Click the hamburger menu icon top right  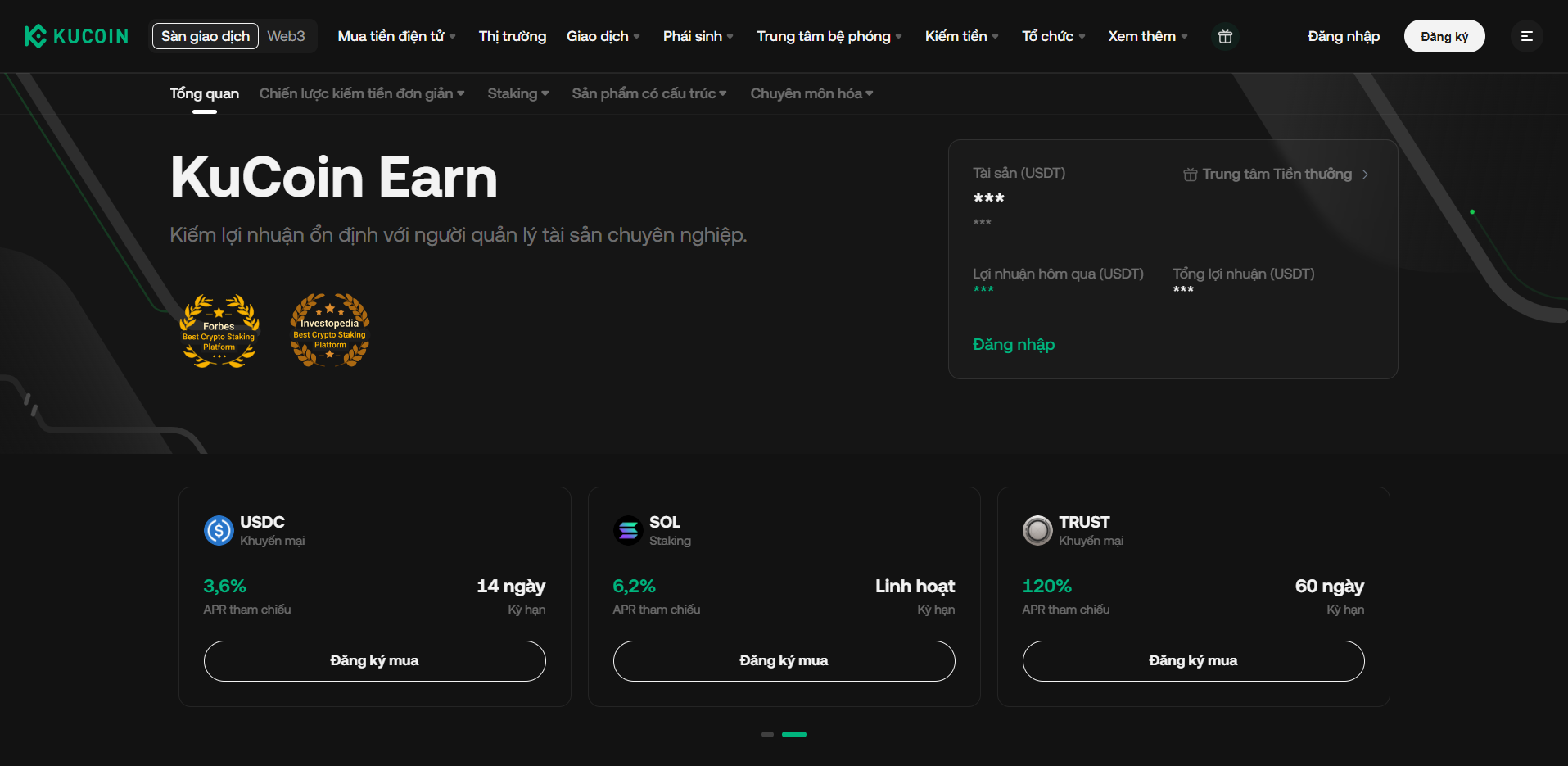(x=1526, y=36)
